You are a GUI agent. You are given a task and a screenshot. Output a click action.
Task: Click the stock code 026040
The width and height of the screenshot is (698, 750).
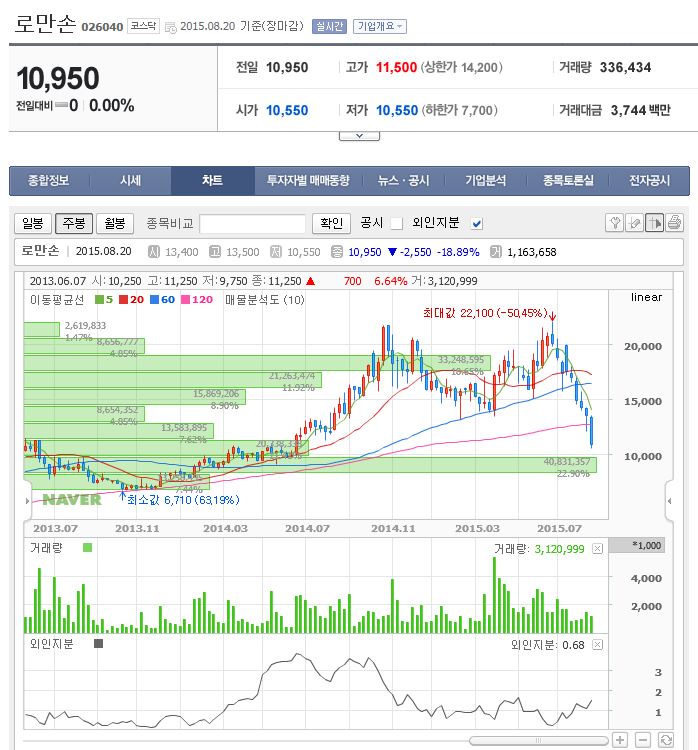102,27
